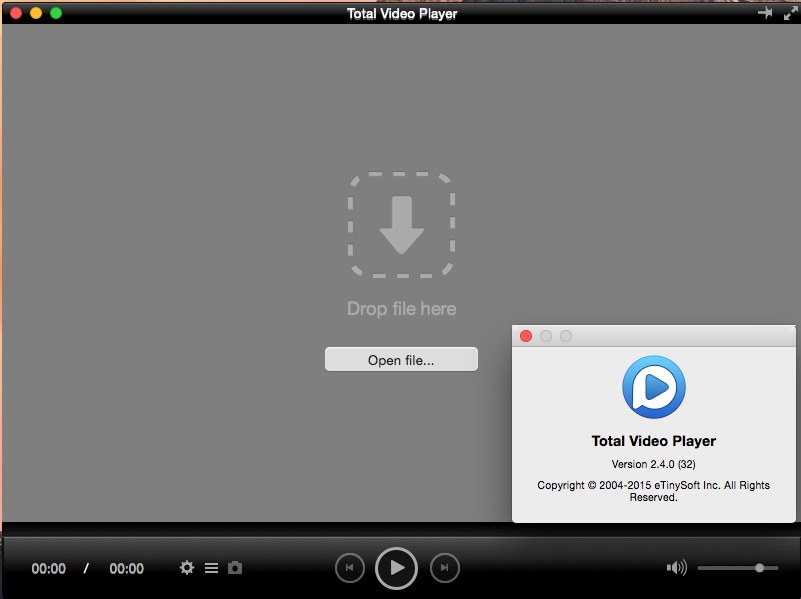The height and width of the screenshot is (599, 801).
Task: Click the Total Video Player logo in About
Action: click(654, 387)
